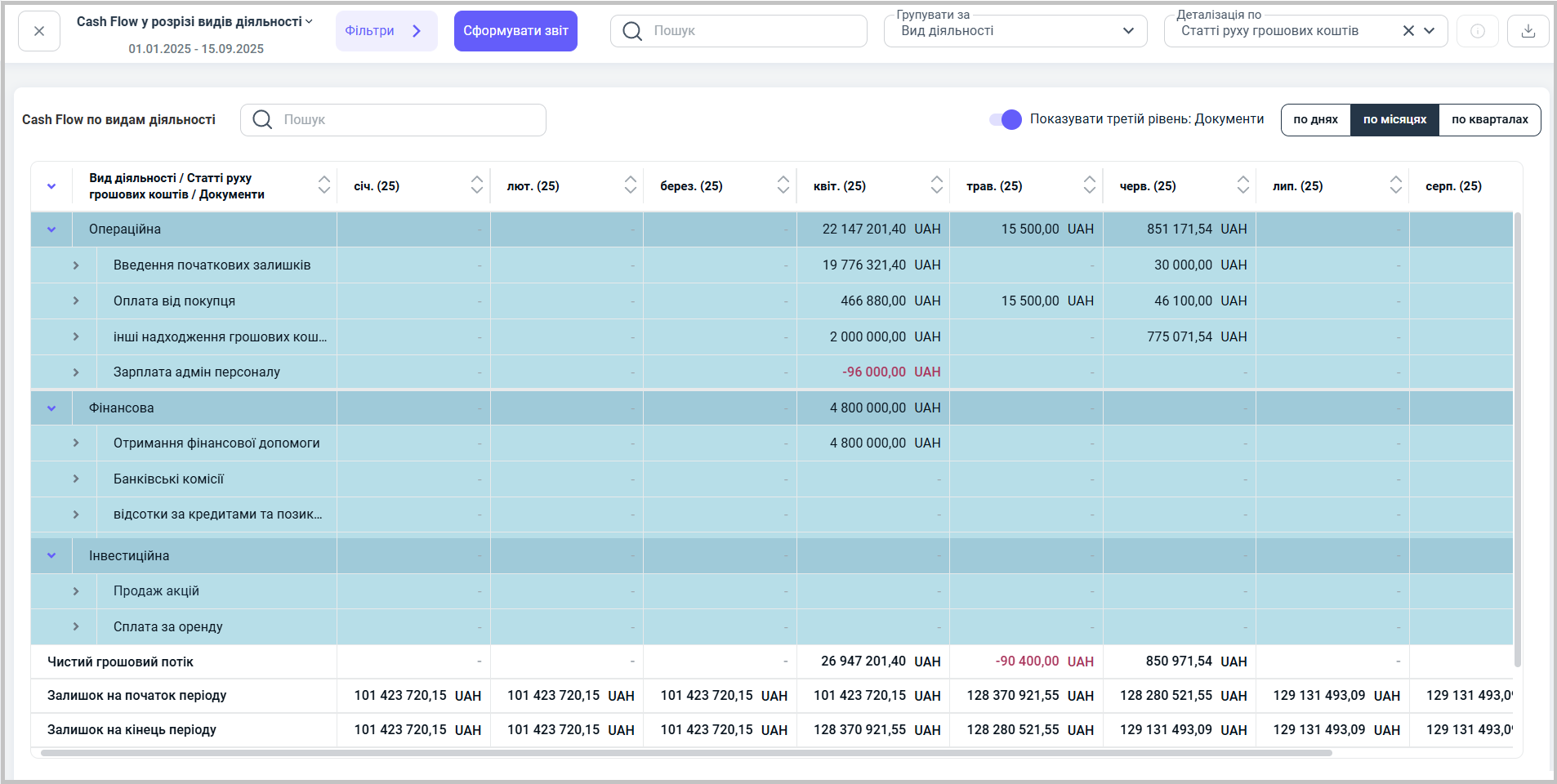Viewport: 1557px width, 784px height.
Task: Sort by the січ. (25) column
Action: [477, 185]
